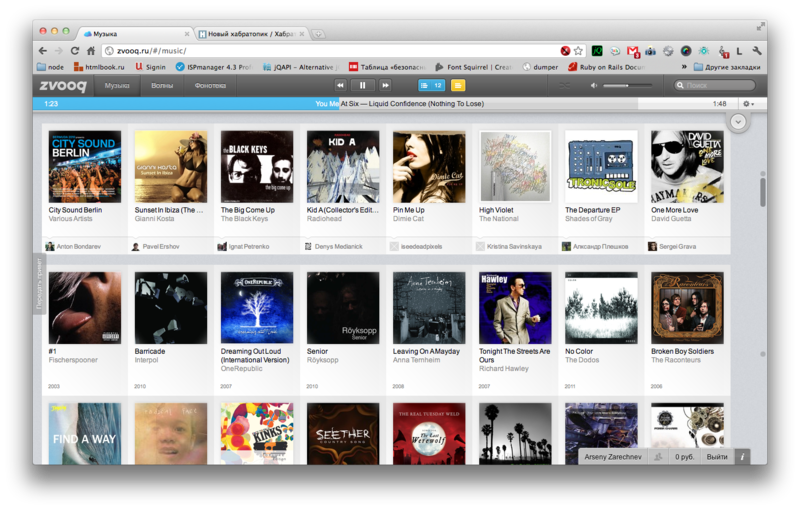Screen dimensions: 800x510
Task: Click the page vertical scrollbar handle
Action: pos(763,191)
